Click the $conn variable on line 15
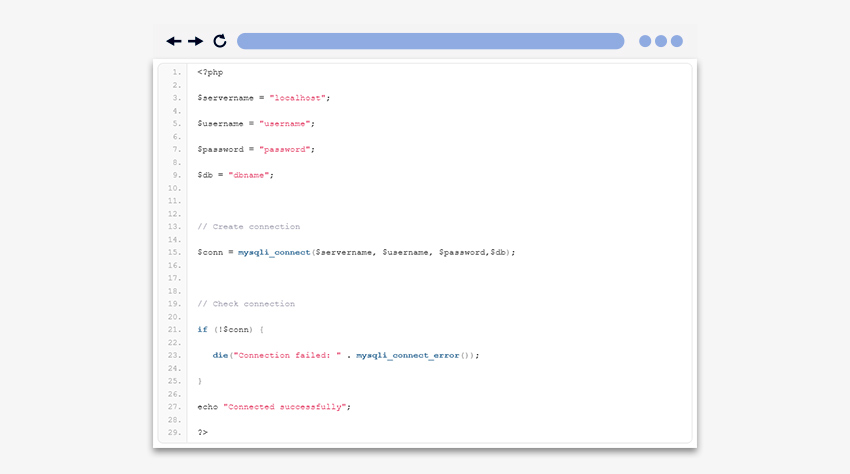850x474 pixels. (210, 253)
